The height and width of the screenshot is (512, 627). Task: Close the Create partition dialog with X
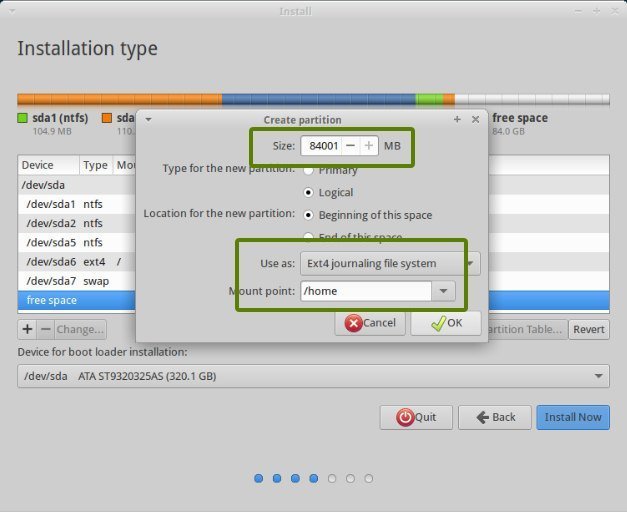[475, 119]
